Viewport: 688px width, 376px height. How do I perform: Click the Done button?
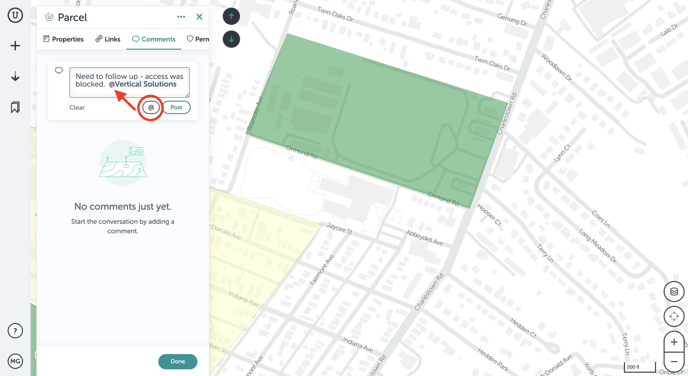pos(178,362)
